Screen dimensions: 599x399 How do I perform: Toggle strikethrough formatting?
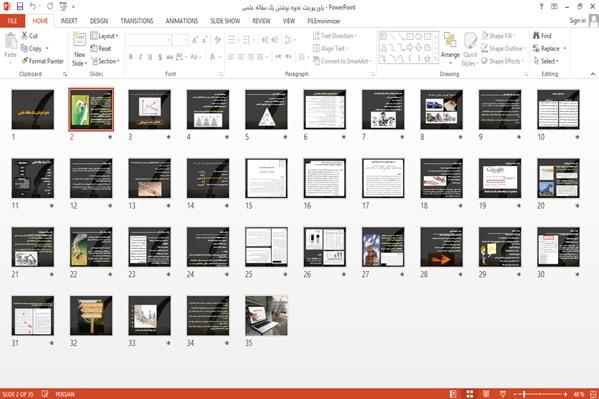[x=169, y=57]
